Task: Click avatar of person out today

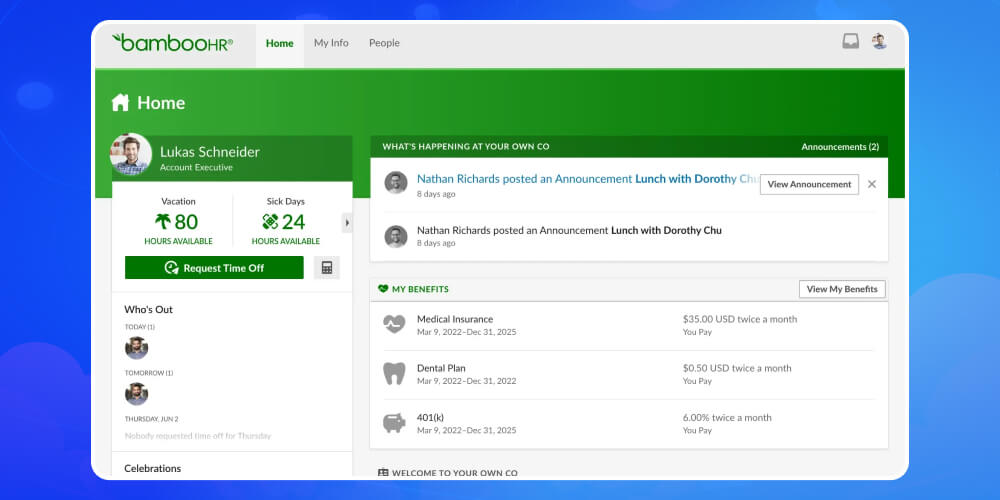Action: (x=136, y=348)
